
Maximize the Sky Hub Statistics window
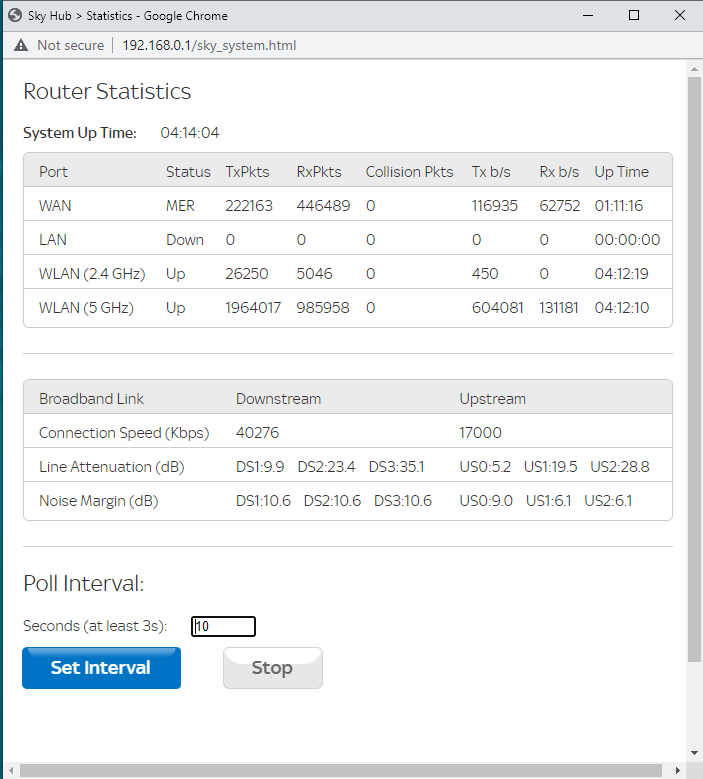click(633, 16)
